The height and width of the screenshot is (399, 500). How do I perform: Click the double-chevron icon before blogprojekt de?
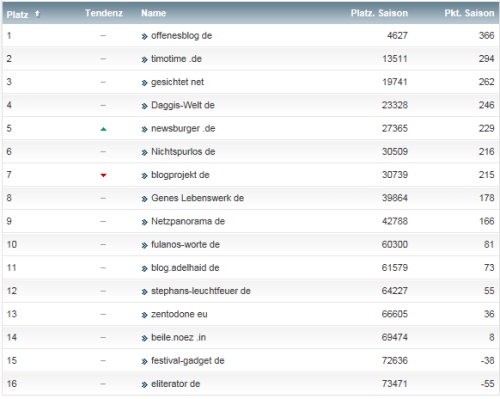[x=144, y=176]
